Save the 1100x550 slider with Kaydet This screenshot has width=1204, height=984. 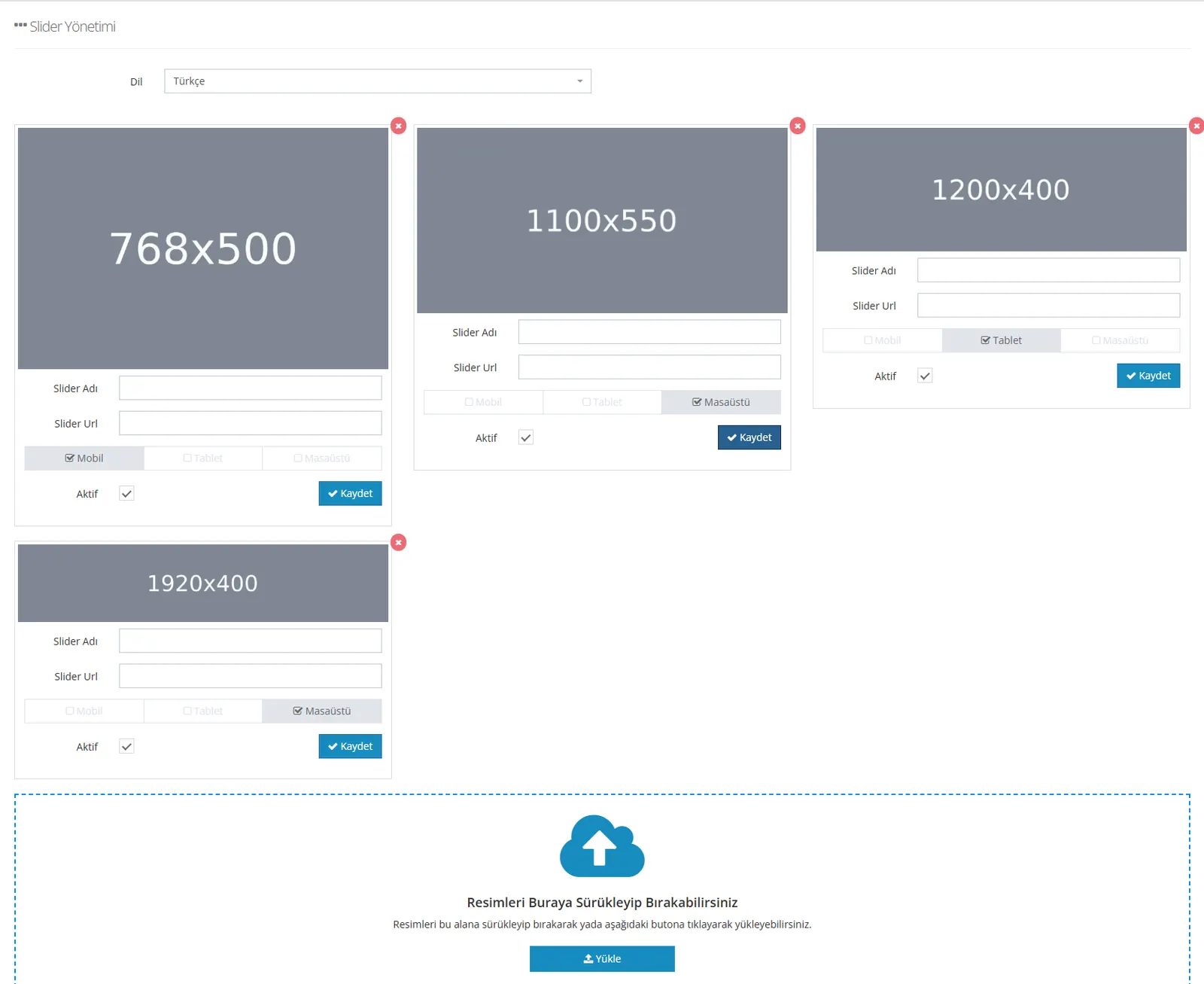click(x=749, y=437)
